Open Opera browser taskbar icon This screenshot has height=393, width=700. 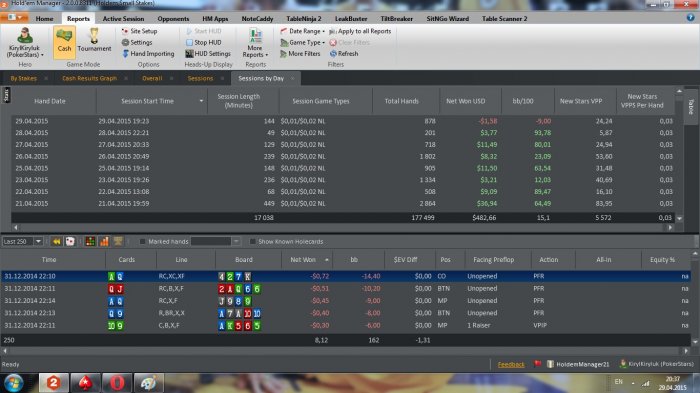tap(117, 383)
